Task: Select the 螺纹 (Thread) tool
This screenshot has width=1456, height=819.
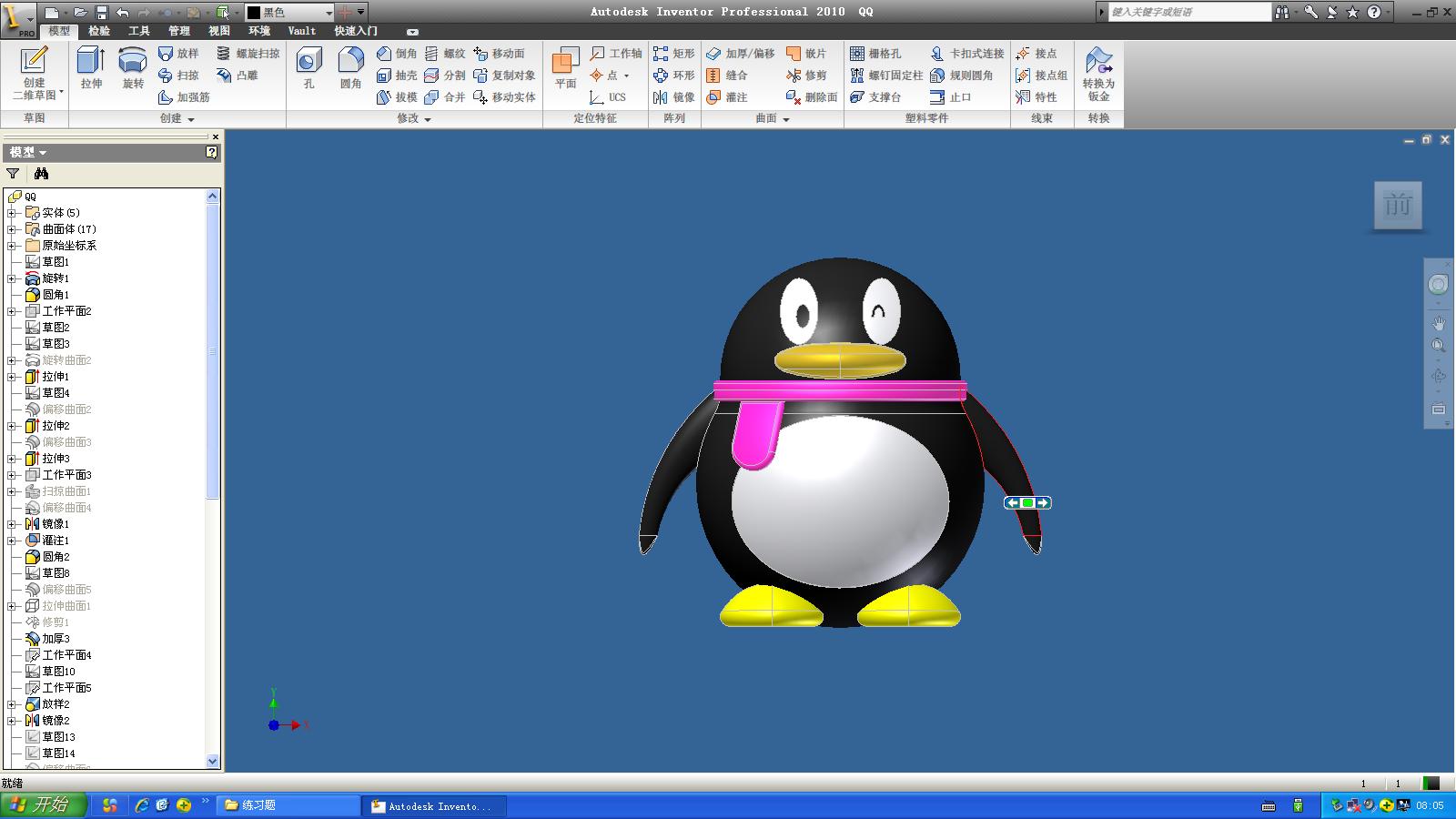Action: pos(445,54)
